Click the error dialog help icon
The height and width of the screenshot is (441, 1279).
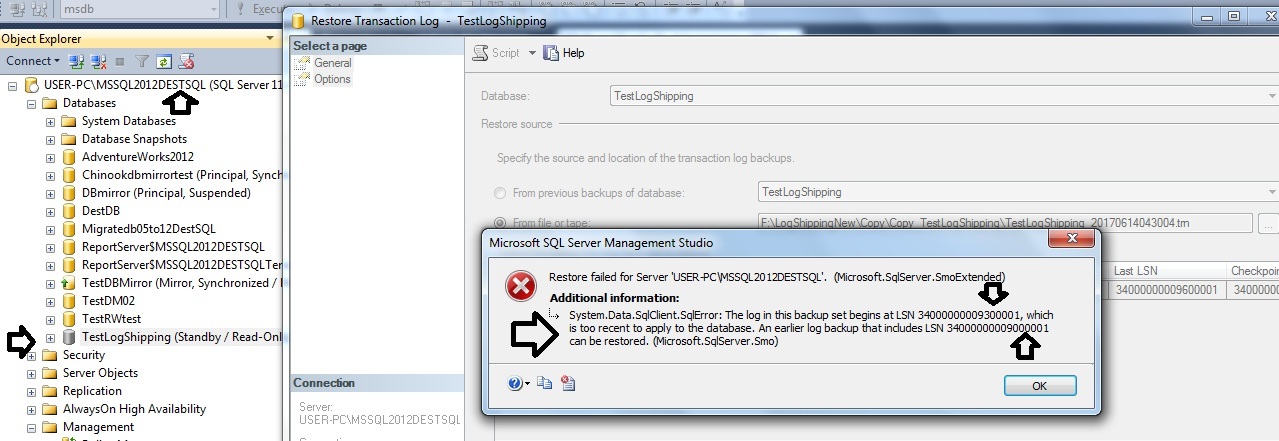tap(515, 383)
